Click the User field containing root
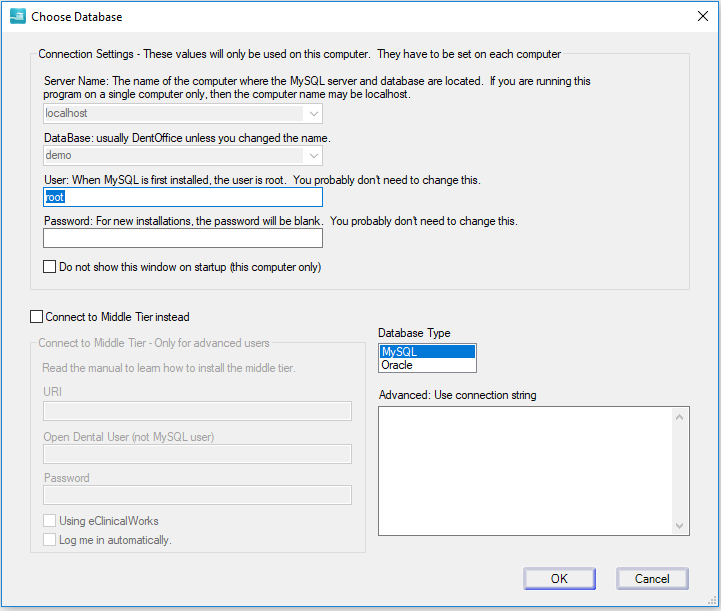 click(x=183, y=197)
